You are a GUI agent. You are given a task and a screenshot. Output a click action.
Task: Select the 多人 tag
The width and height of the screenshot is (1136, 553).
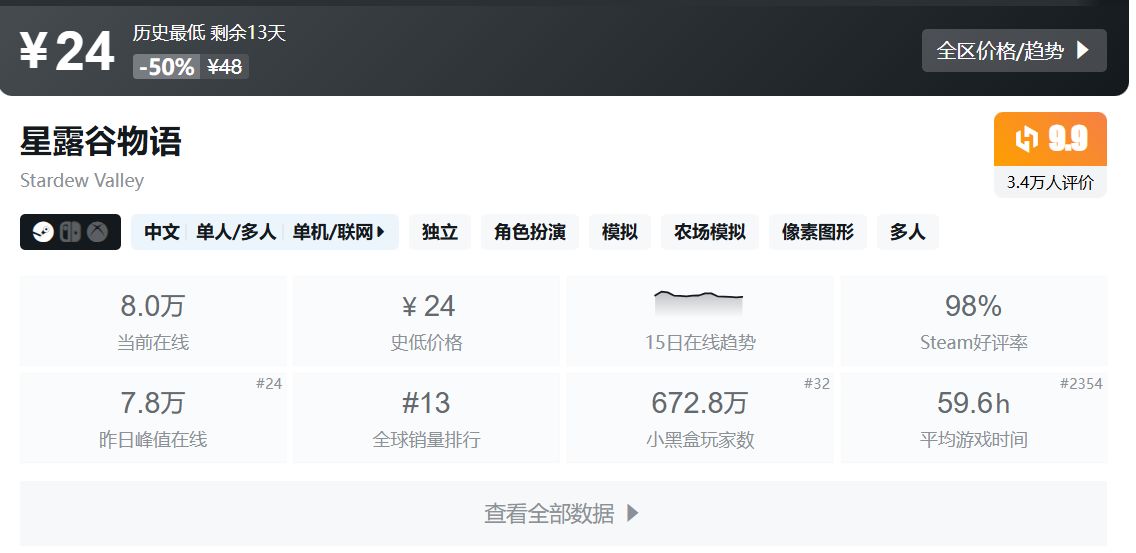[x=907, y=232]
